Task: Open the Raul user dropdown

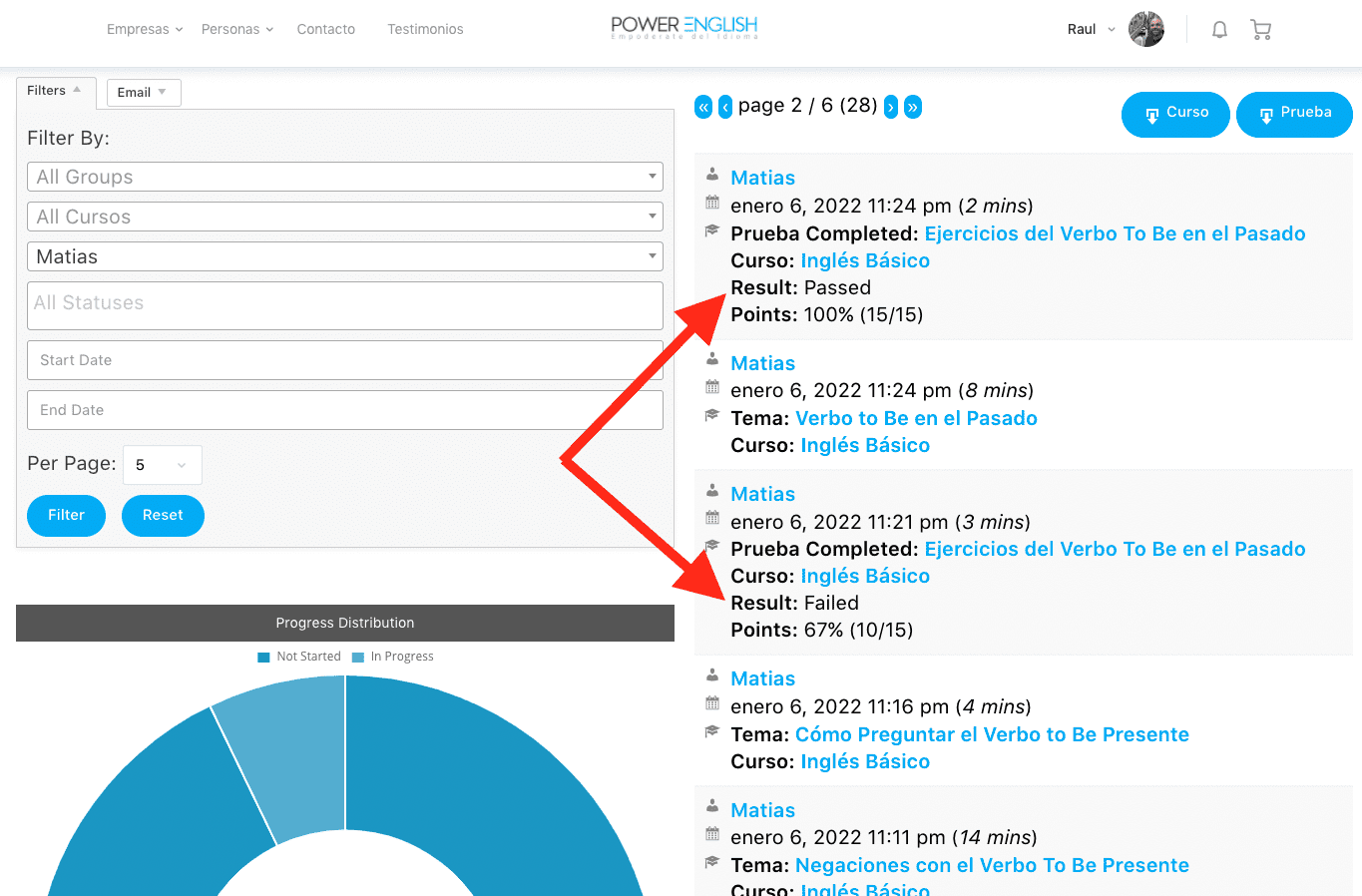Action: [1092, 29]
